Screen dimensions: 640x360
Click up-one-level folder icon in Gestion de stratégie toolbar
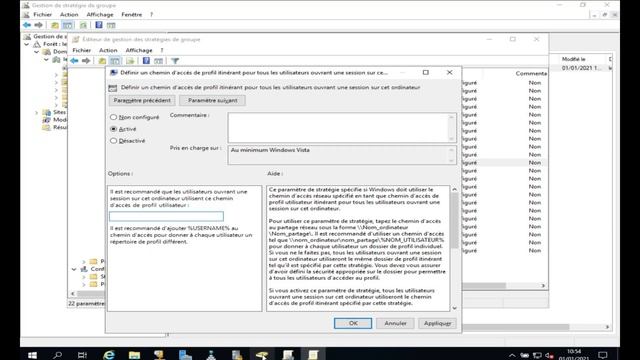pyautogui.click(x=55, y=25)
